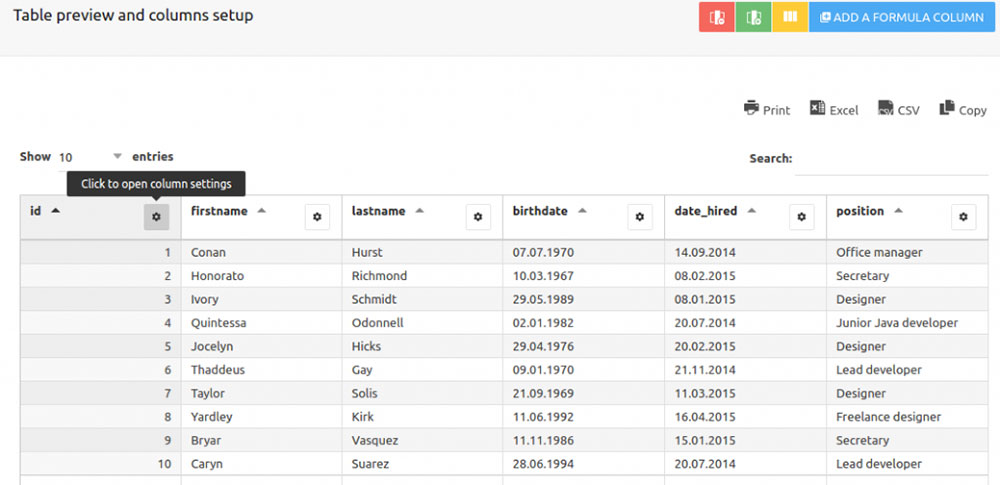The image size is (1000, 485).
Task: Export table to Excel
Action: coord(834,109)
